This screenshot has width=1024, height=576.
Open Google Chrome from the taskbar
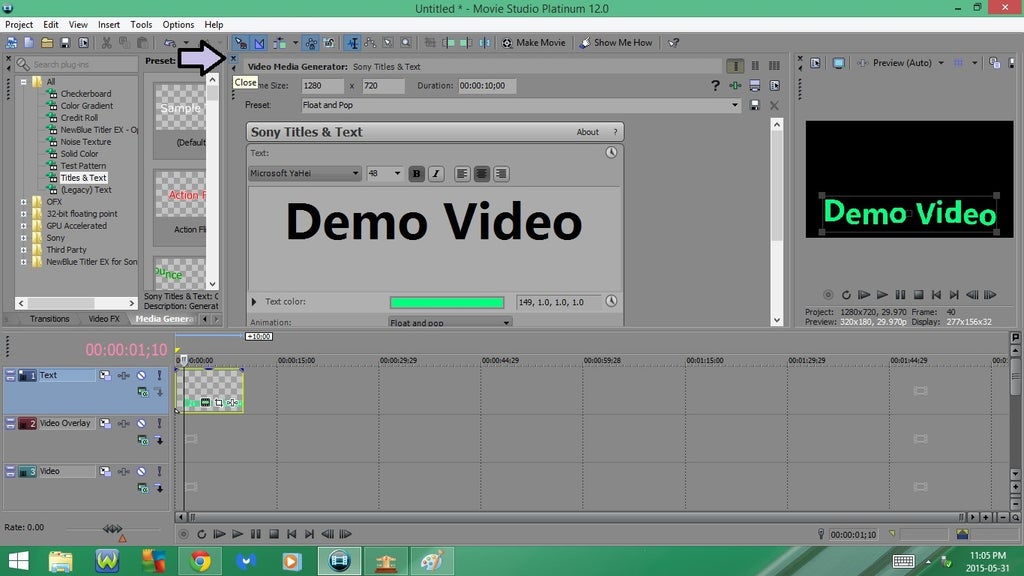point(200,561)
